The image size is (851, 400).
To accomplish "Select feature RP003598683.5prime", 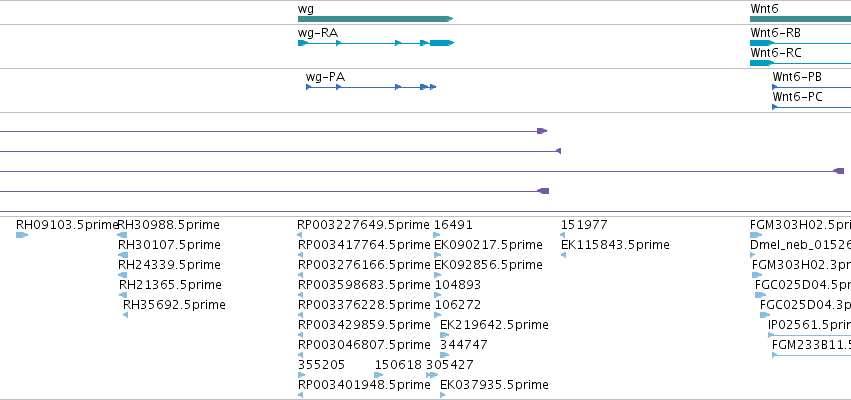I will tap(300, 295).
